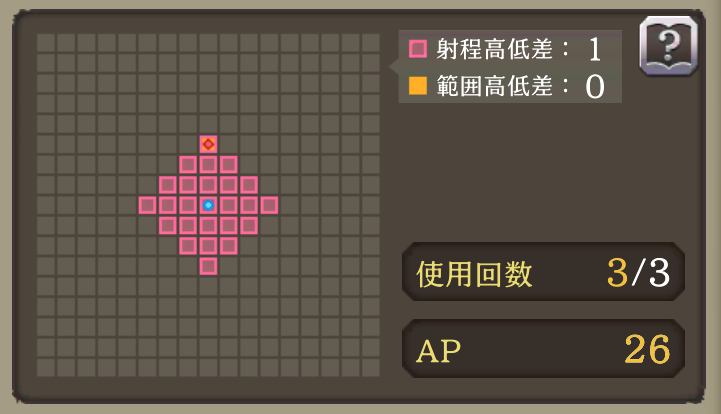Image resolution: width=721 pixels, height=414 pixels.
Task: Click the leftmost pink range cell
Action: pyautogui.click(x=148, y=205)
